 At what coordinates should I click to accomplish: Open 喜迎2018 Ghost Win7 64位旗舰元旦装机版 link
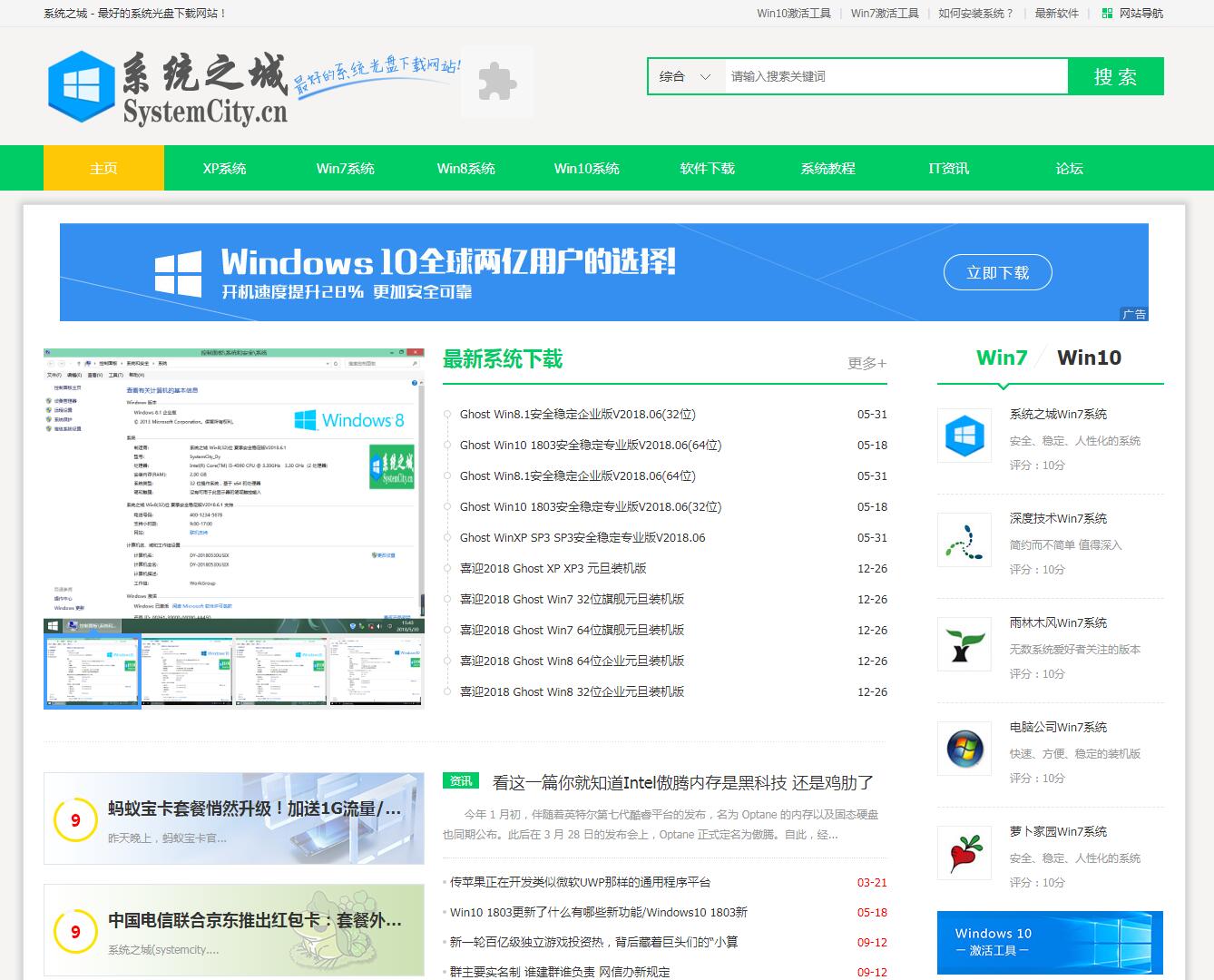pyautogui.click(x=573, y=630)
